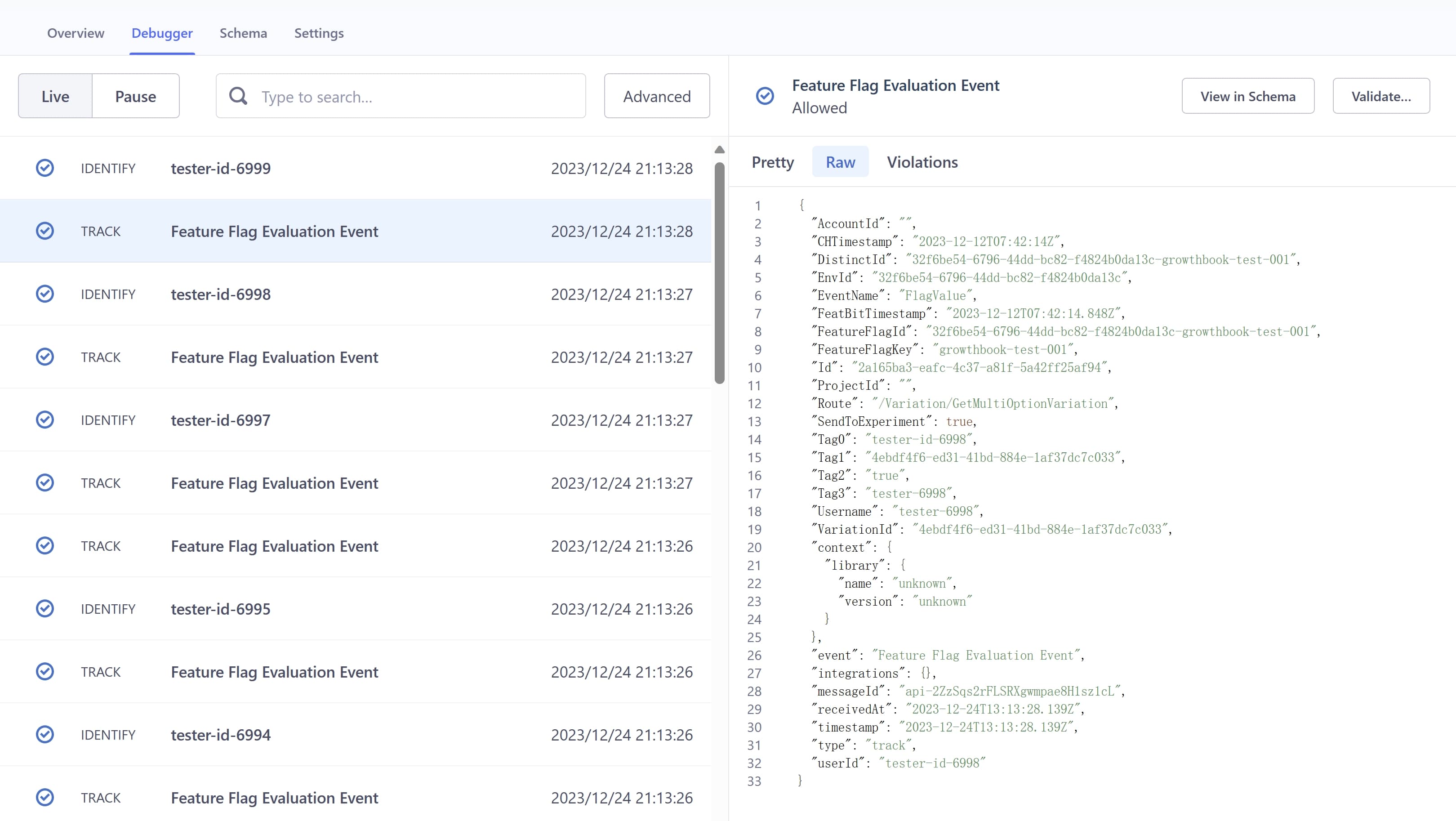Switch the stream to Live mode
The image size is (1456, 821).
pyautogui.click(x=55, y=96)
